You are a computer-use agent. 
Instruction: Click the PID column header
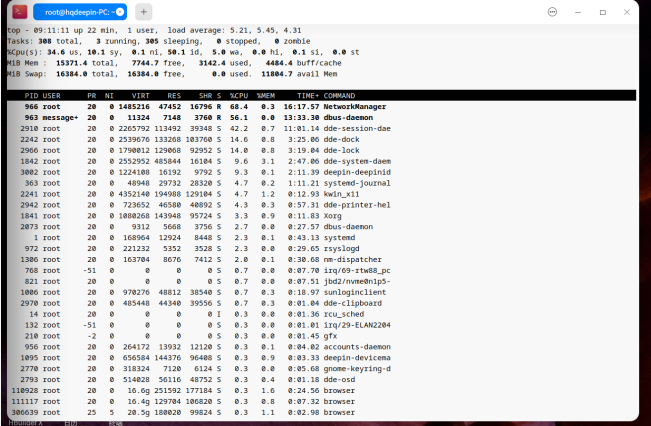tap(31, 95)
